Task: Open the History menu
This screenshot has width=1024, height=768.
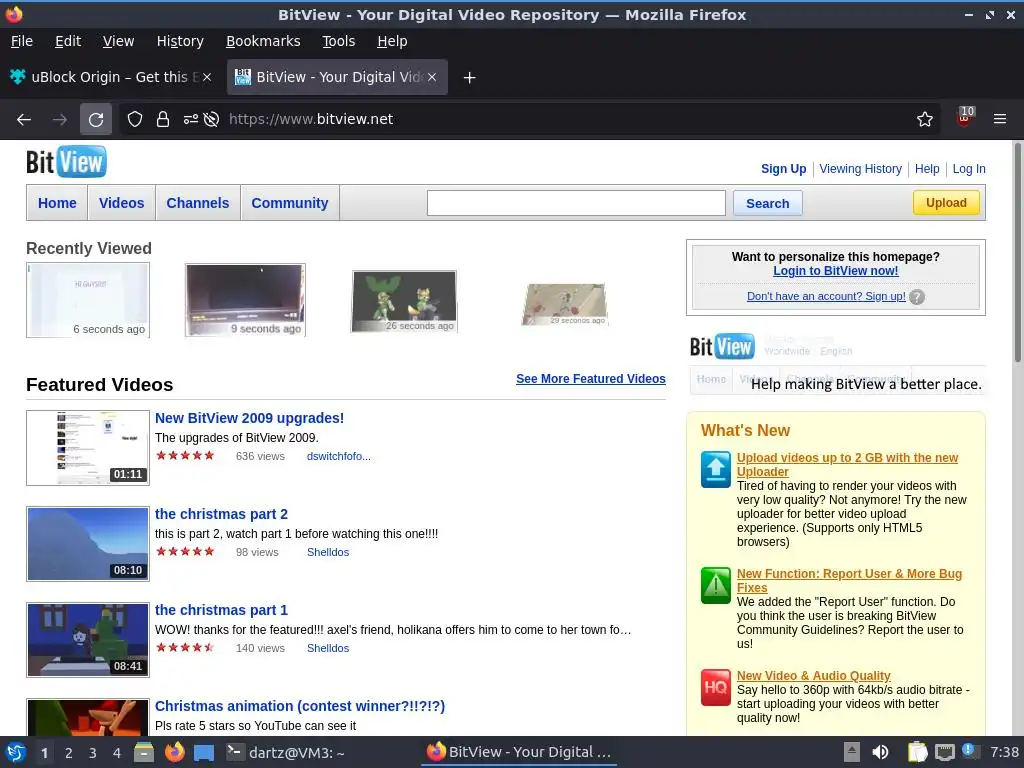Action: 180,41
